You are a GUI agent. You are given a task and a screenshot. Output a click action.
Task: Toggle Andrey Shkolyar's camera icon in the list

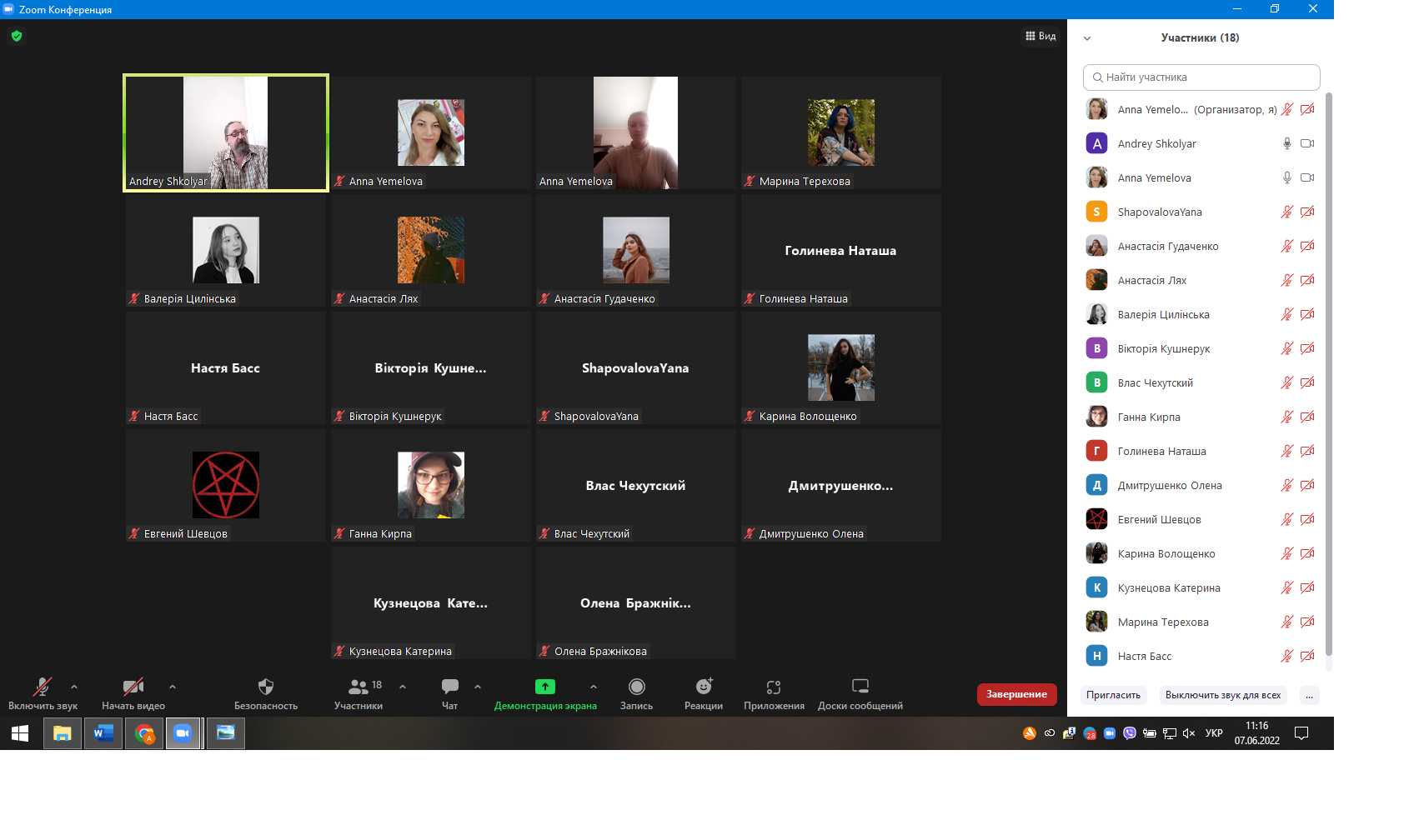pyautogui.click(x=1307, y=143)
